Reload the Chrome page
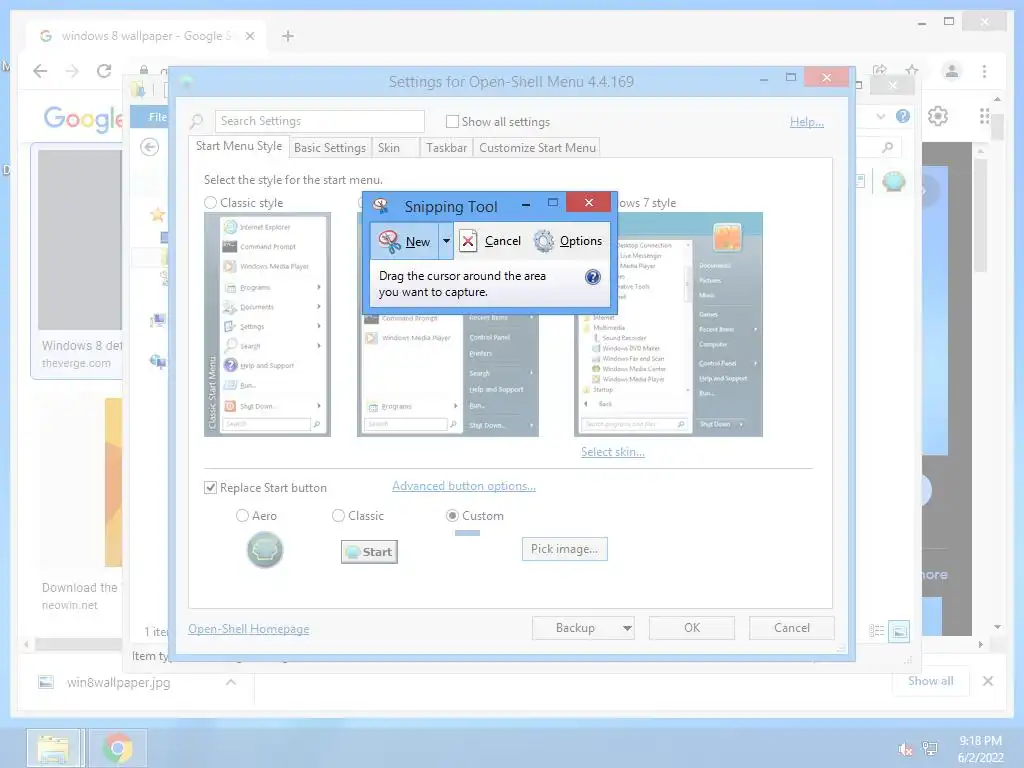 (x=104, y=71)
